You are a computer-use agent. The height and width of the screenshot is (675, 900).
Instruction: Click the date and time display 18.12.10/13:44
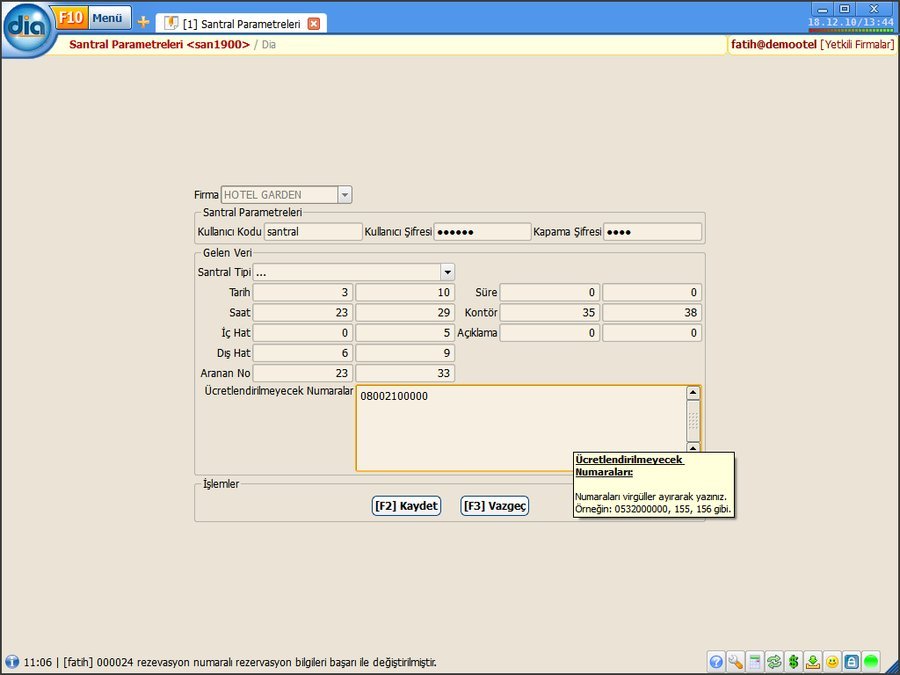click(x=851, y=22)
